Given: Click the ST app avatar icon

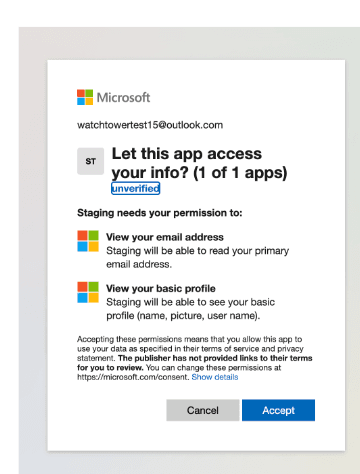Looking at the screenshot, I should 90,161.
